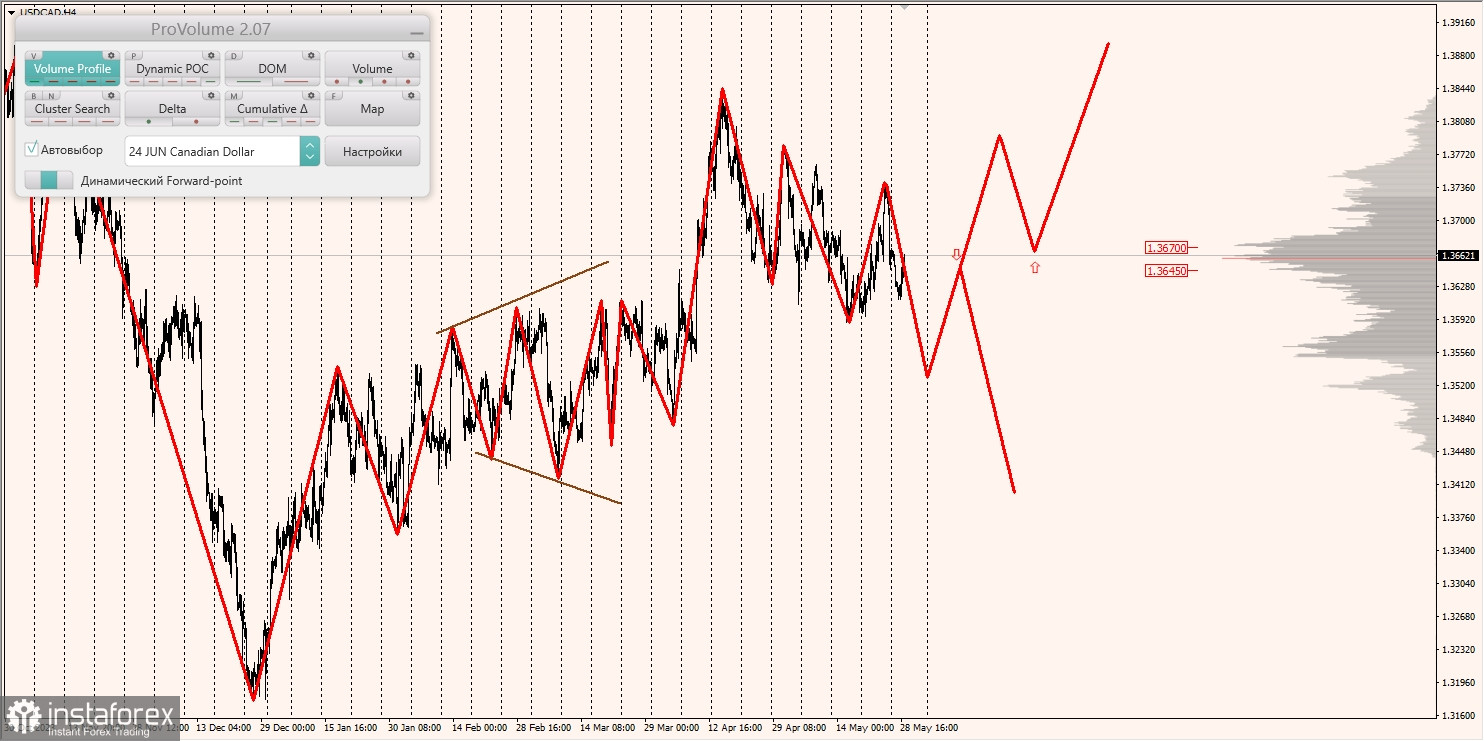Open Cumulative Δ gear settings
The width and height of the screenshot is (1484, 741).
pyautogui.click(x=311, y=95)
